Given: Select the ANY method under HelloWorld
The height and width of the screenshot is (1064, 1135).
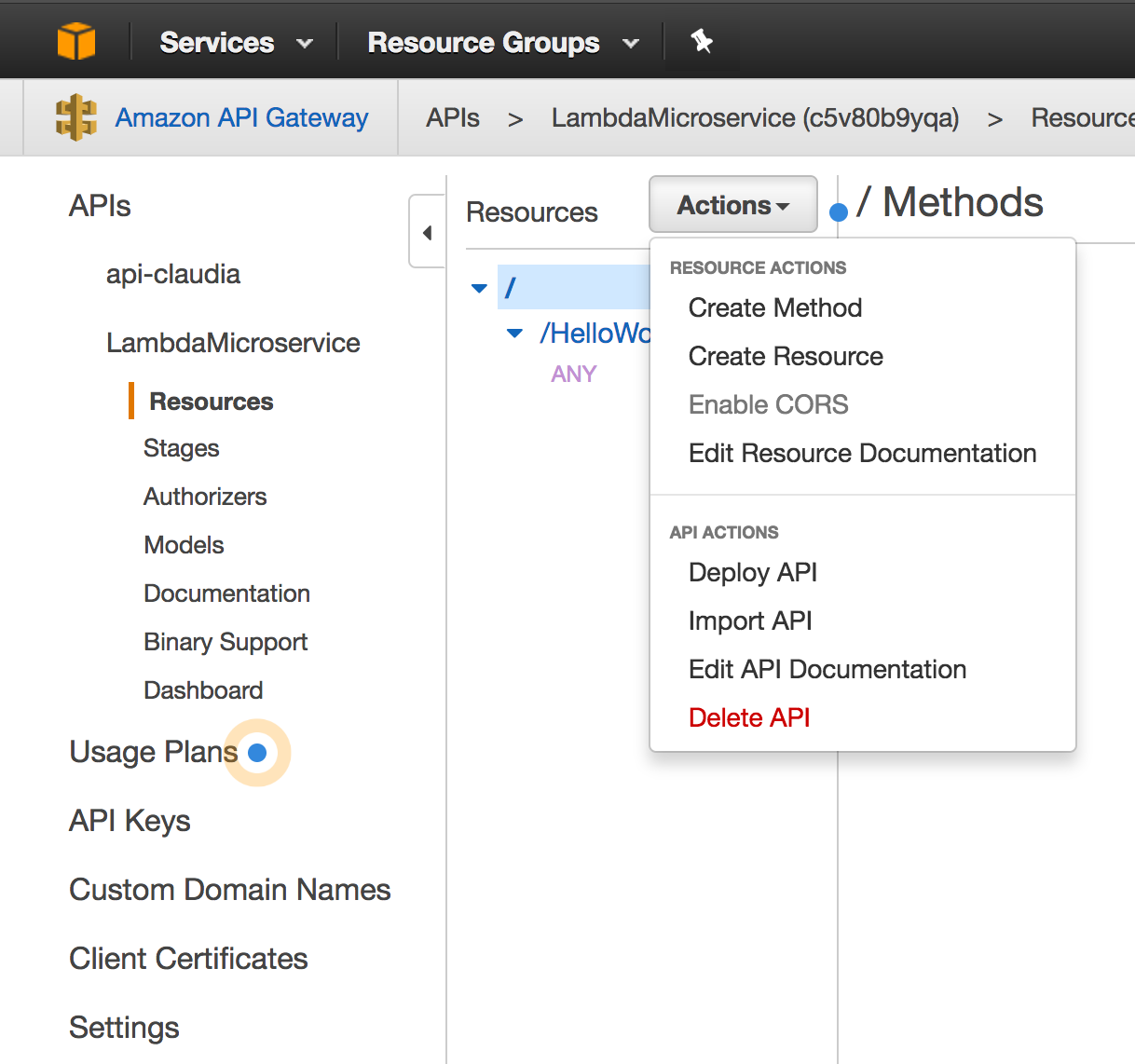Looking at the screenshot, I should (x=573, y=375).
